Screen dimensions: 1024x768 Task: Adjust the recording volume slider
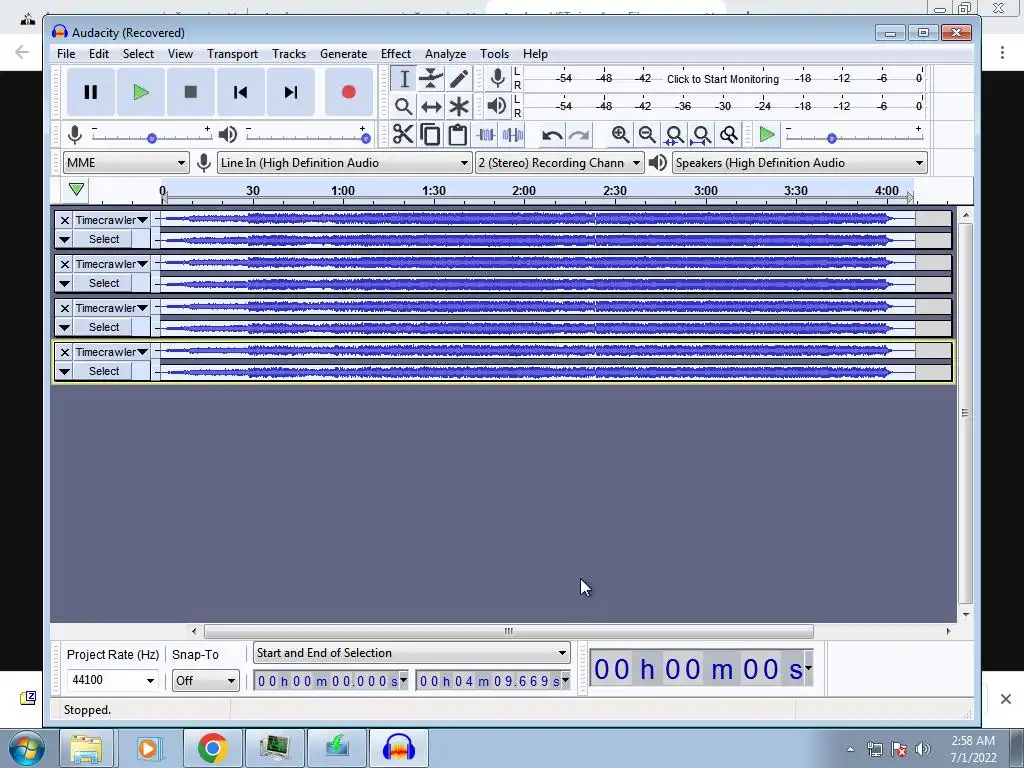coord(152,138)
